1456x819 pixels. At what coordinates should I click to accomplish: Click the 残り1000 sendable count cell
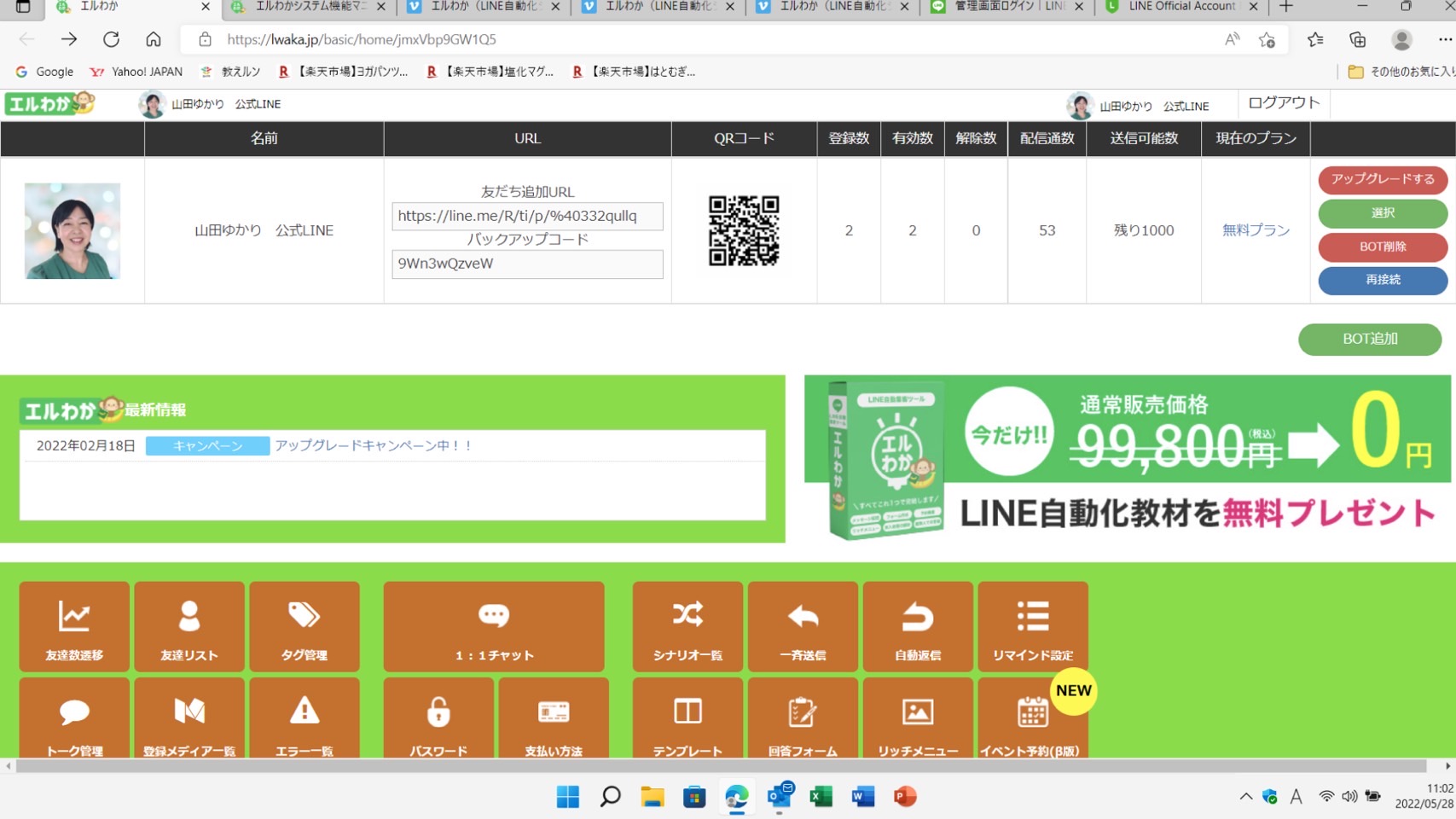(x=1144, y=230)
